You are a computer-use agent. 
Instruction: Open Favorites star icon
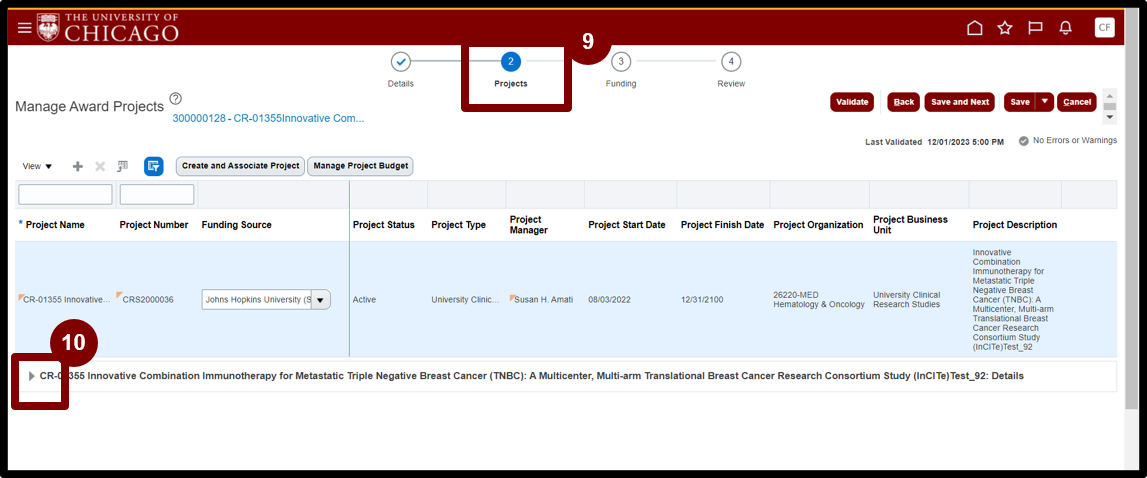point(1005,28)
